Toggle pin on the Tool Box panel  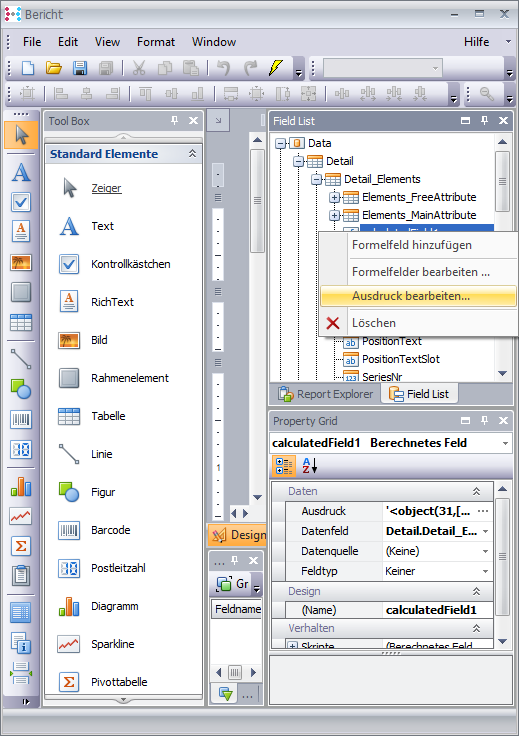click(x=175, y=121)
